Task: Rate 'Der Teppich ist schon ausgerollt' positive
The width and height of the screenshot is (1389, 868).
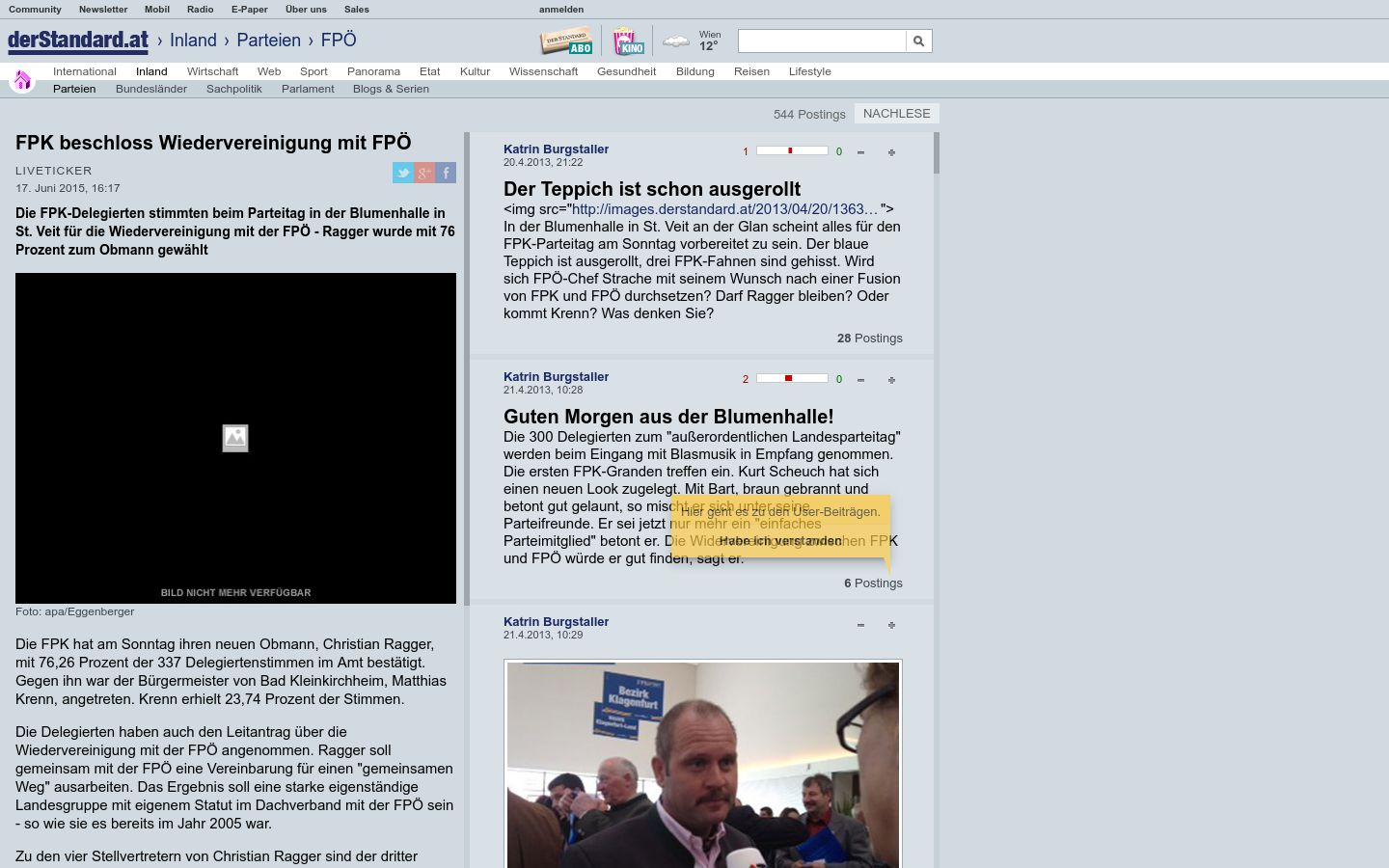Action: (891, 152)
